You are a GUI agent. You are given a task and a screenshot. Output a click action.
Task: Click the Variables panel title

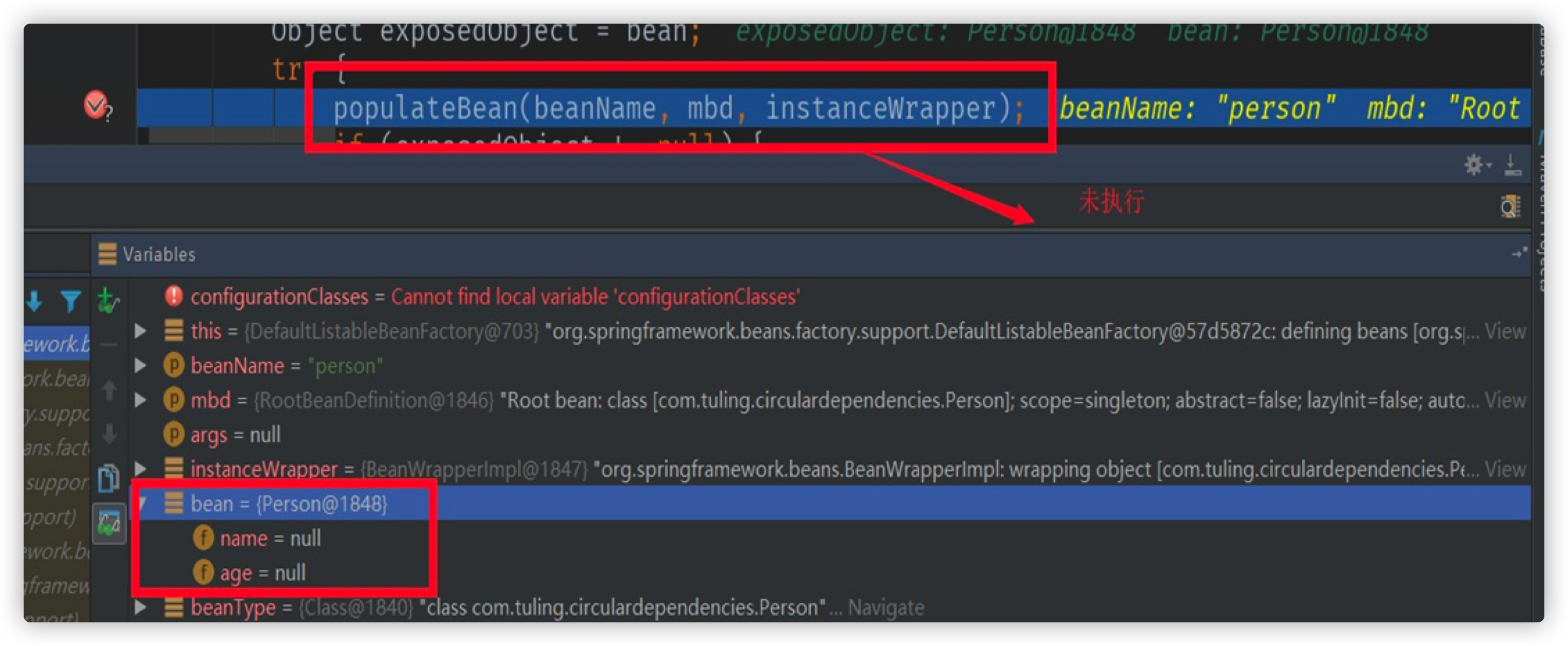[x=159, y=254]
